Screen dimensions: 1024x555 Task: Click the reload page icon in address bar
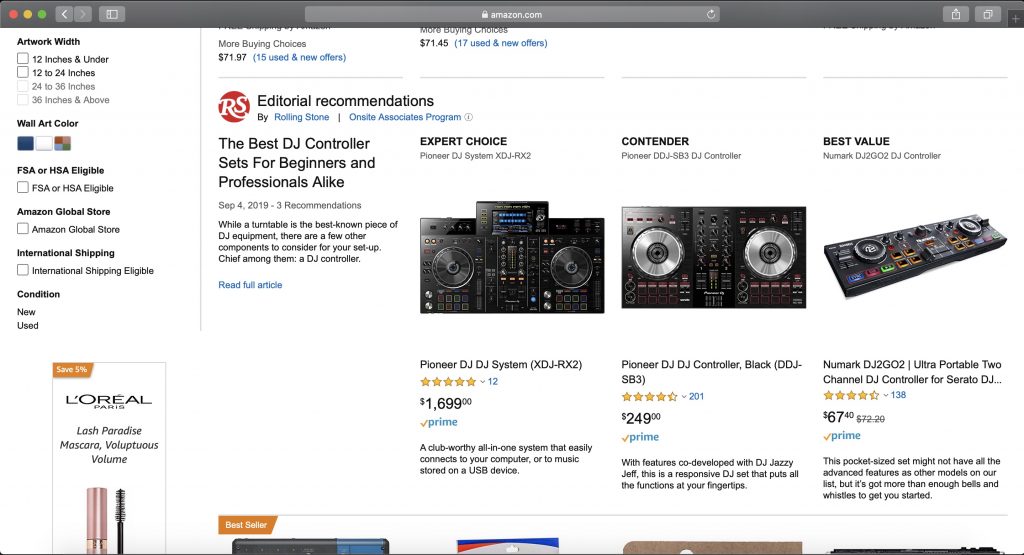(711, 14)
